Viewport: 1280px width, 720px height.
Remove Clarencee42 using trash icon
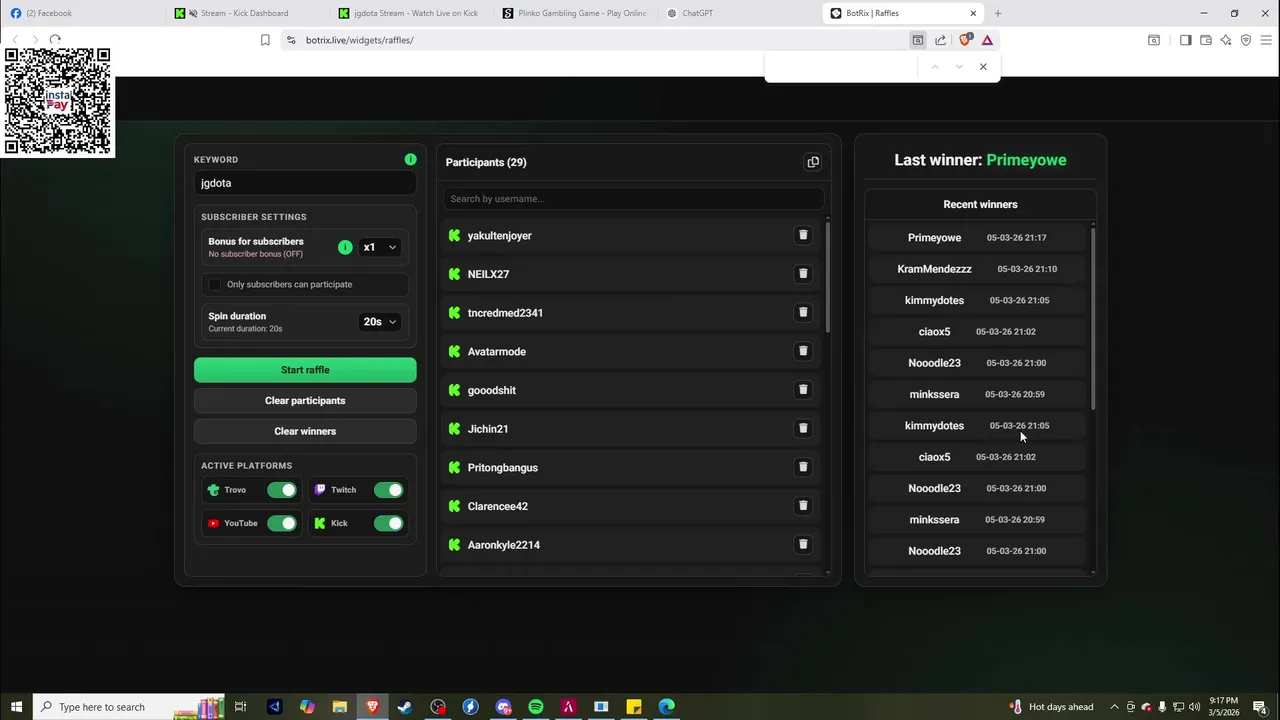tap(803, 506)
